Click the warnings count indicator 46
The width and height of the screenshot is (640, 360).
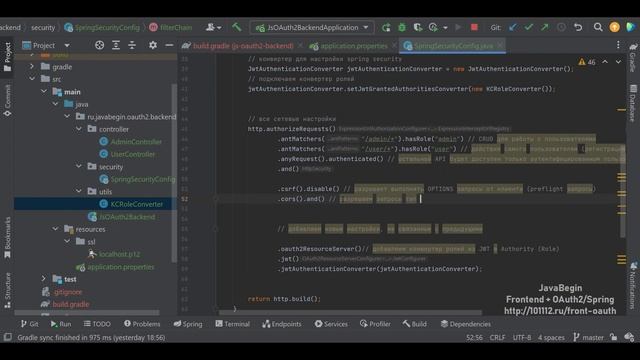tap(587, 62)
